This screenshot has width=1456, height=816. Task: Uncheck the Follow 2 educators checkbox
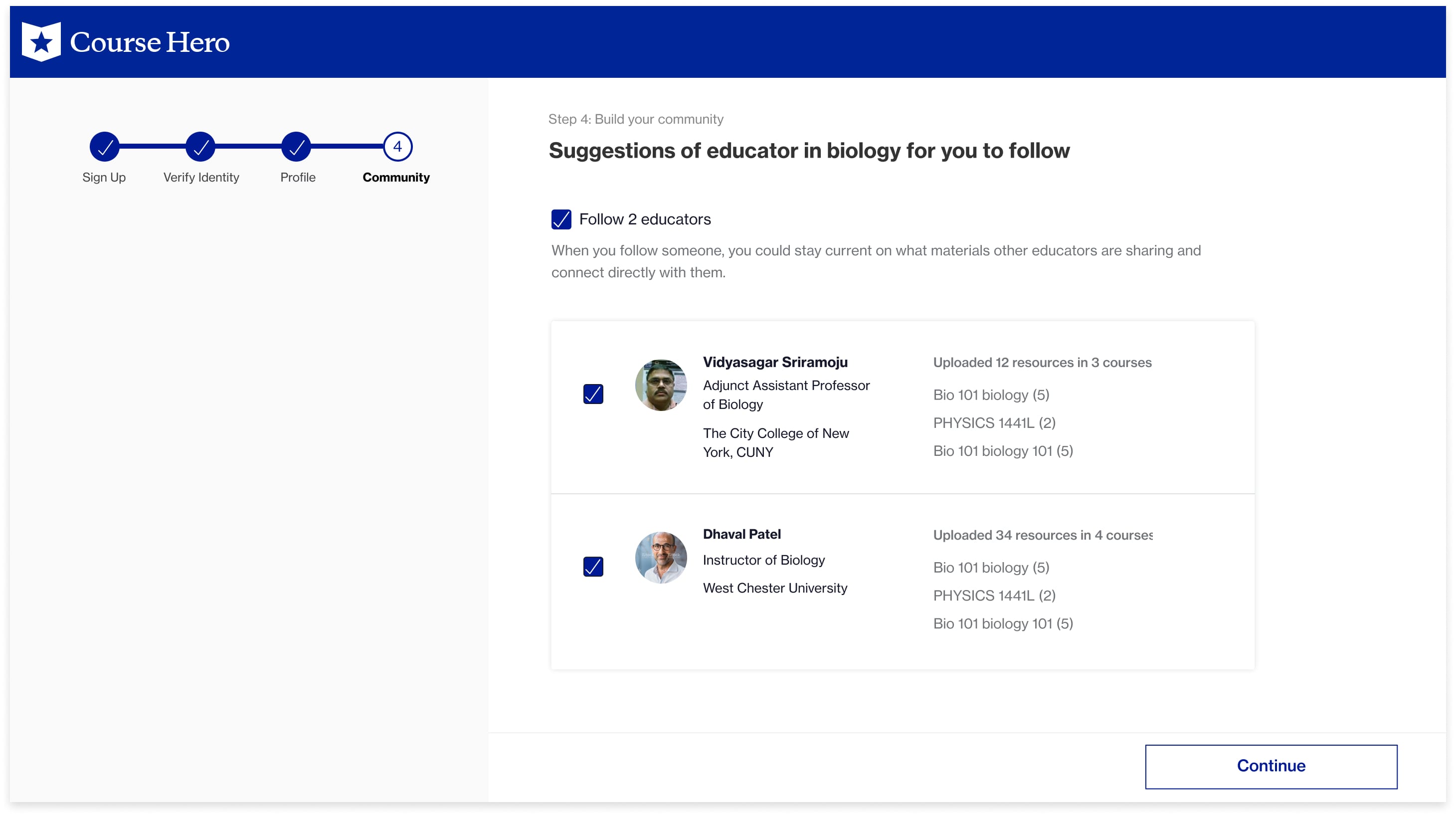[x=561, y=219]
